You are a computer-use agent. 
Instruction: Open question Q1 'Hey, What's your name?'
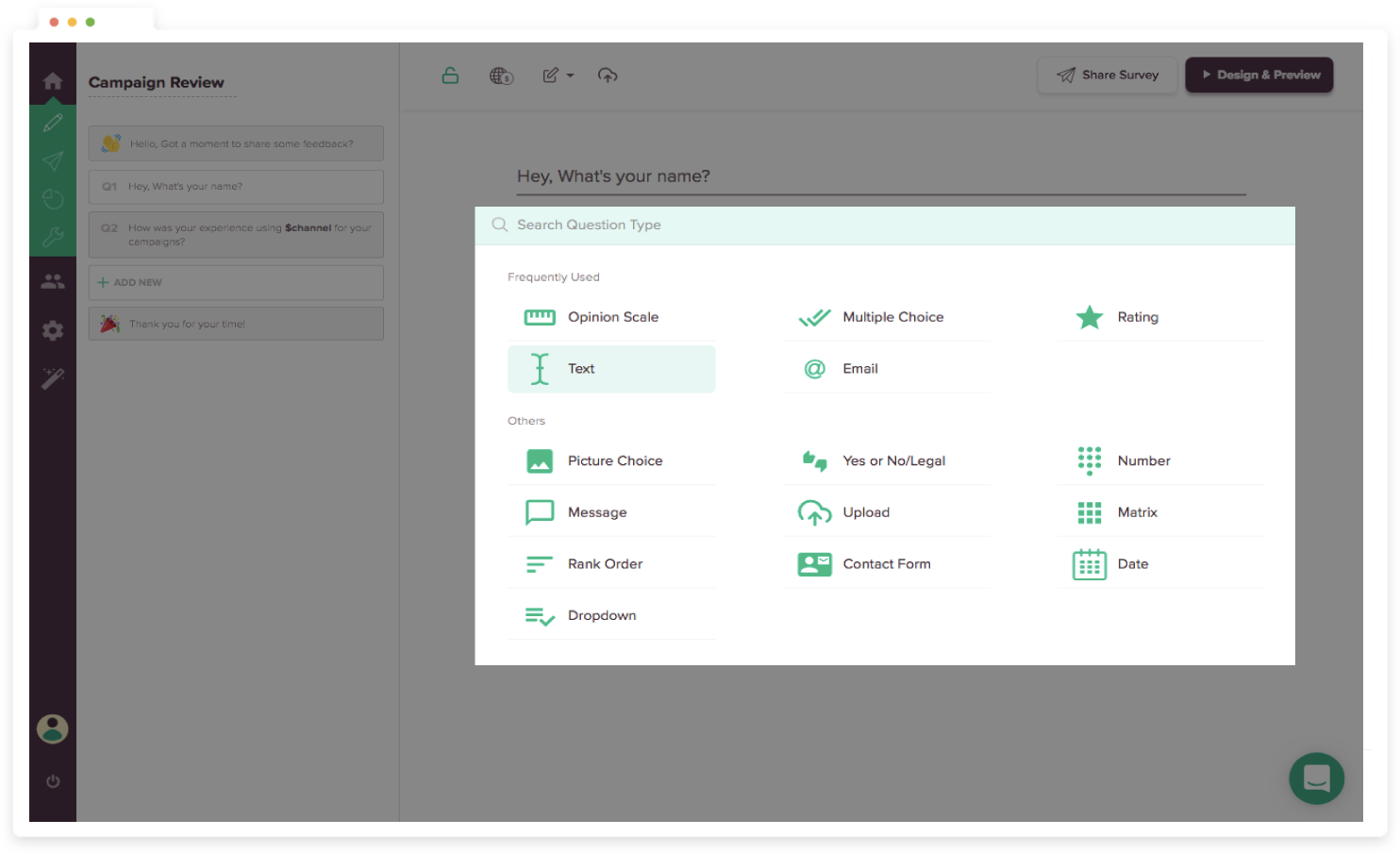click(235, 187)
